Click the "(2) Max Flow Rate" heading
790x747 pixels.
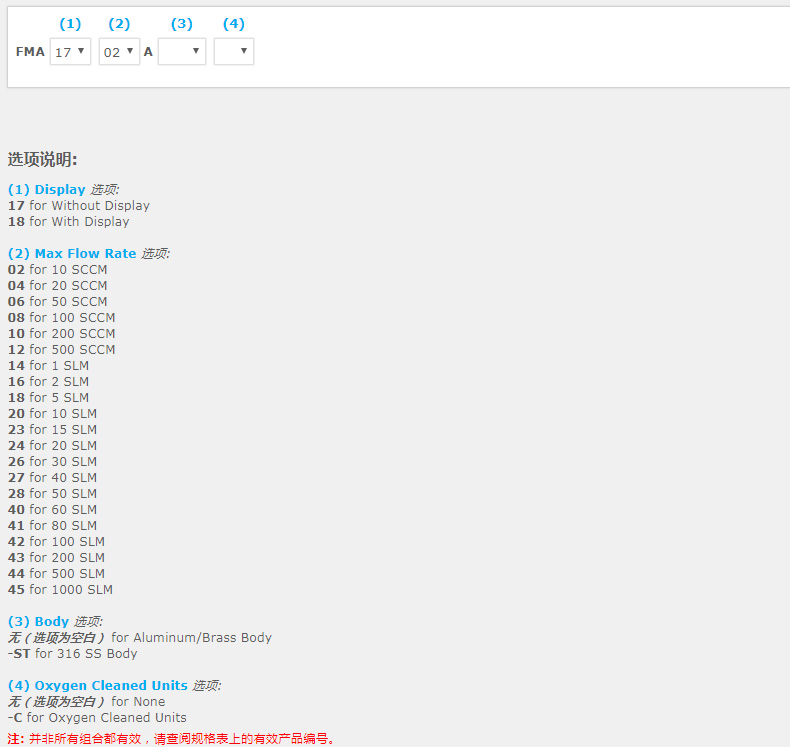(x=72, y=253)
